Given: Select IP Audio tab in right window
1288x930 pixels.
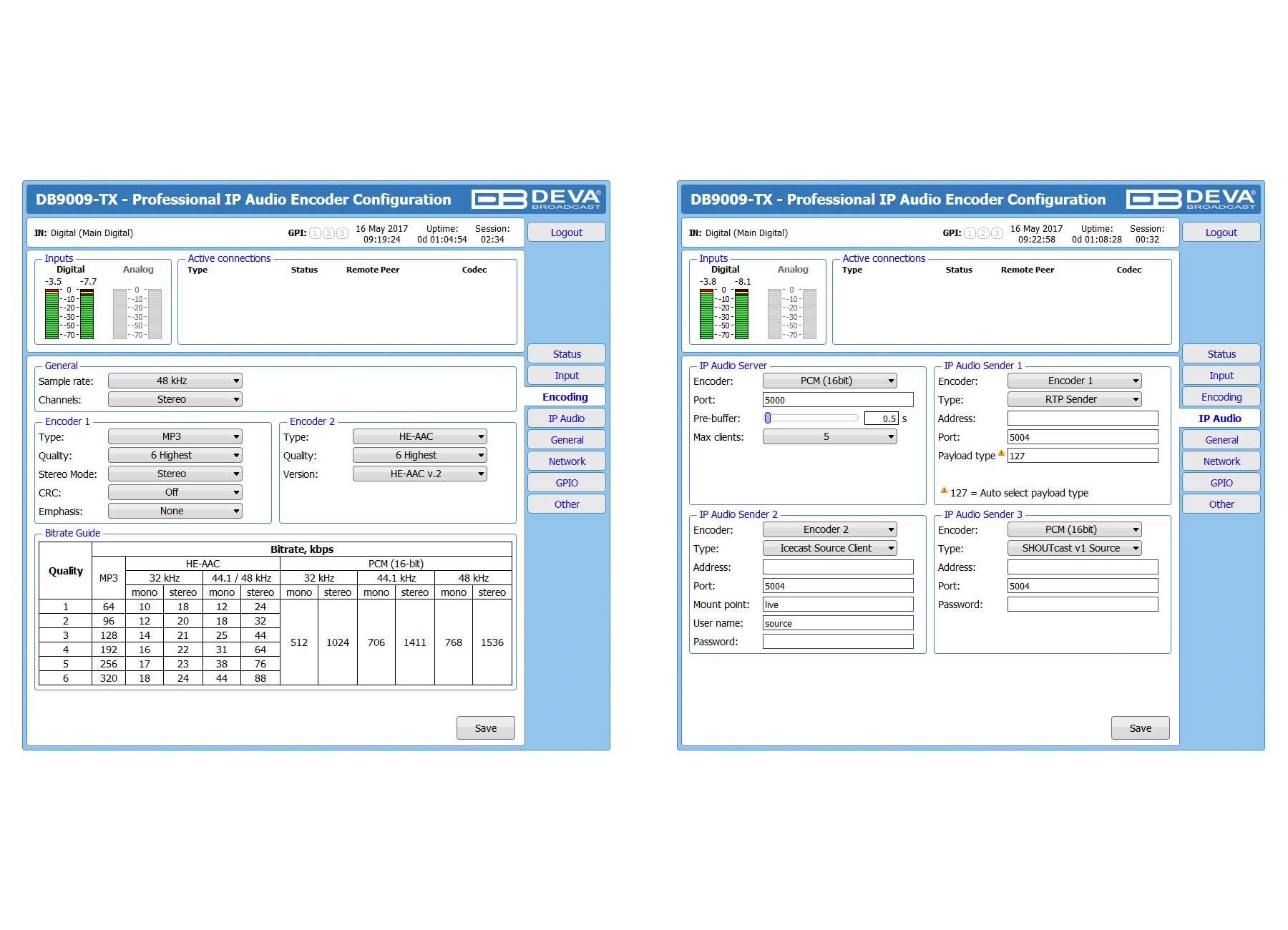Looking at the screenshot, I should coord(1220,418).
